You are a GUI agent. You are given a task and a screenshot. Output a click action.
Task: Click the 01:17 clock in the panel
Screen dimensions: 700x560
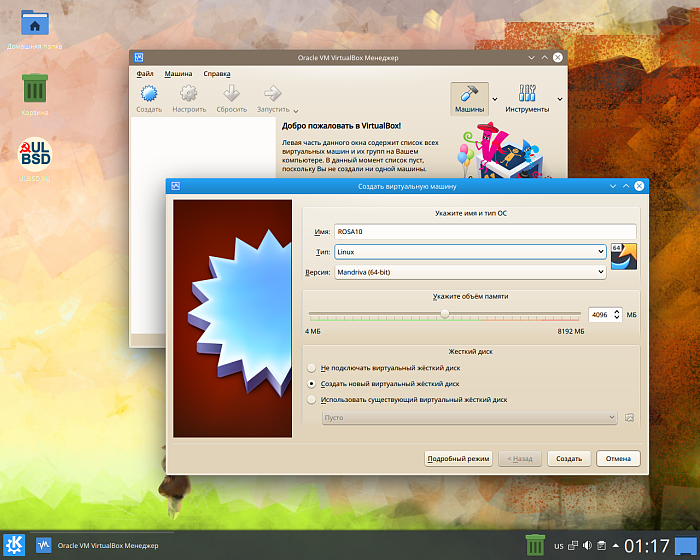pyautogui.click(x=647, y=546)
